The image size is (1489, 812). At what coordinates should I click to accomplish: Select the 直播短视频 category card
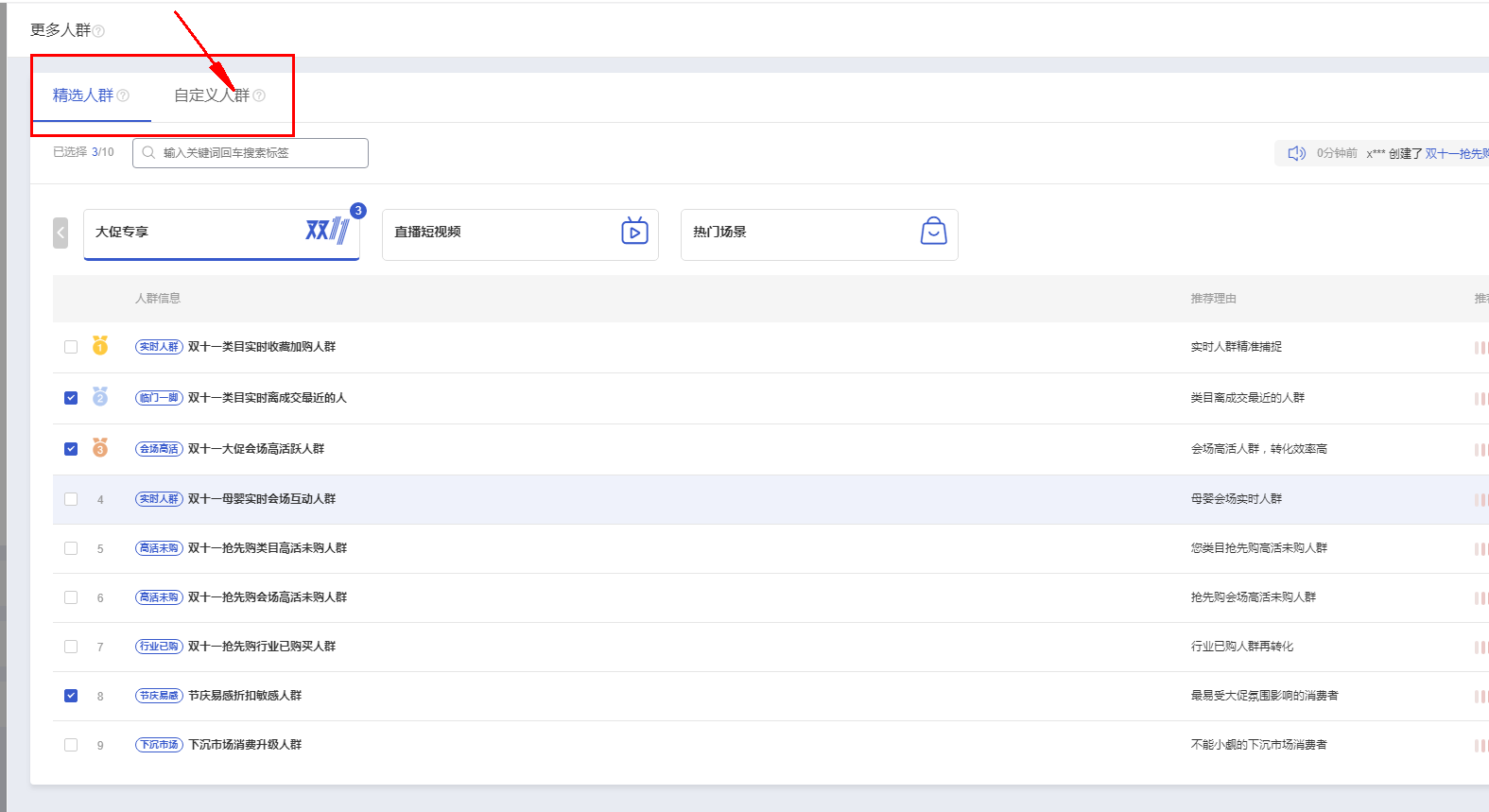[520, 234]
